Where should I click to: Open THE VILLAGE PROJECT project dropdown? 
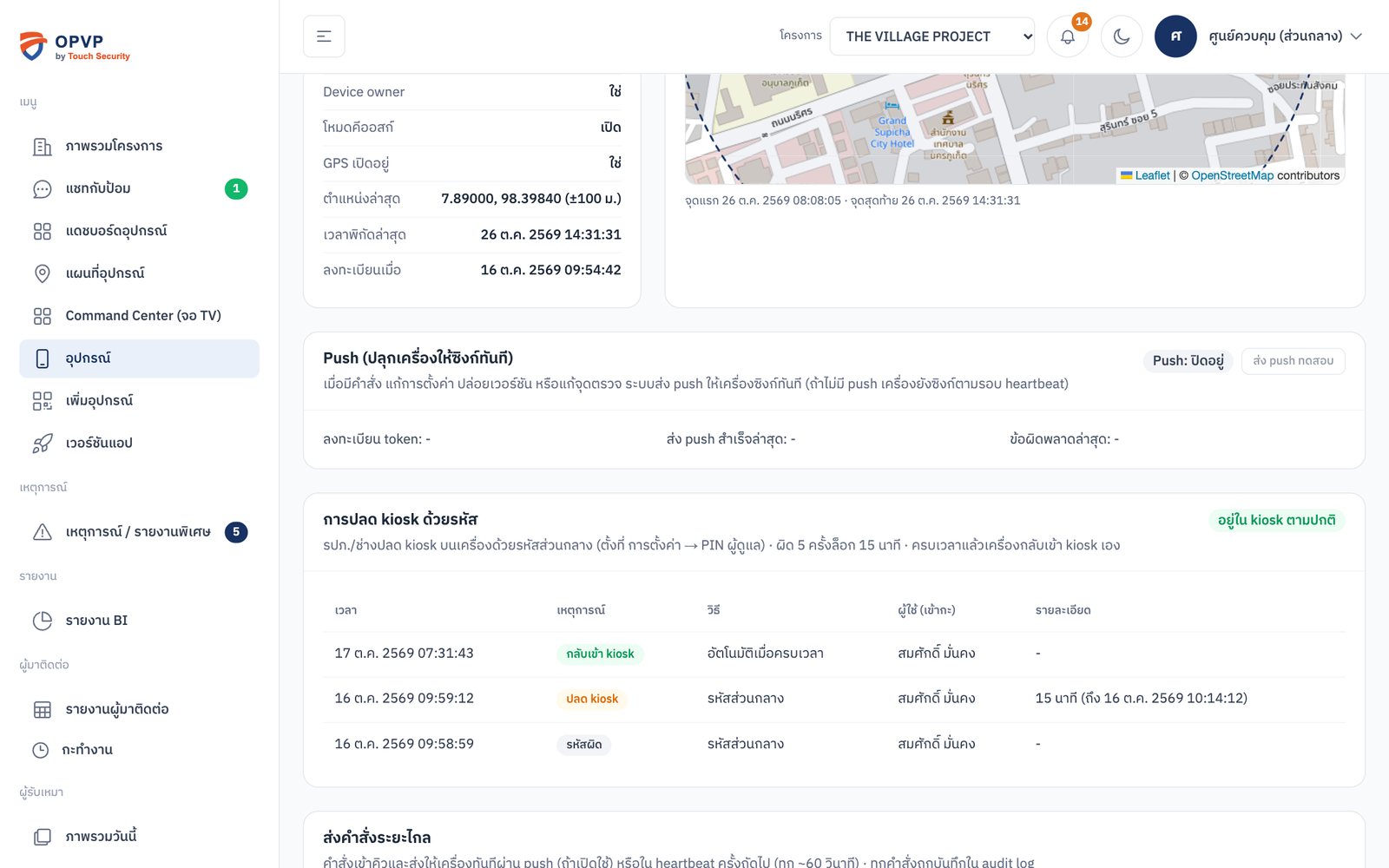(x=931, y=36)
